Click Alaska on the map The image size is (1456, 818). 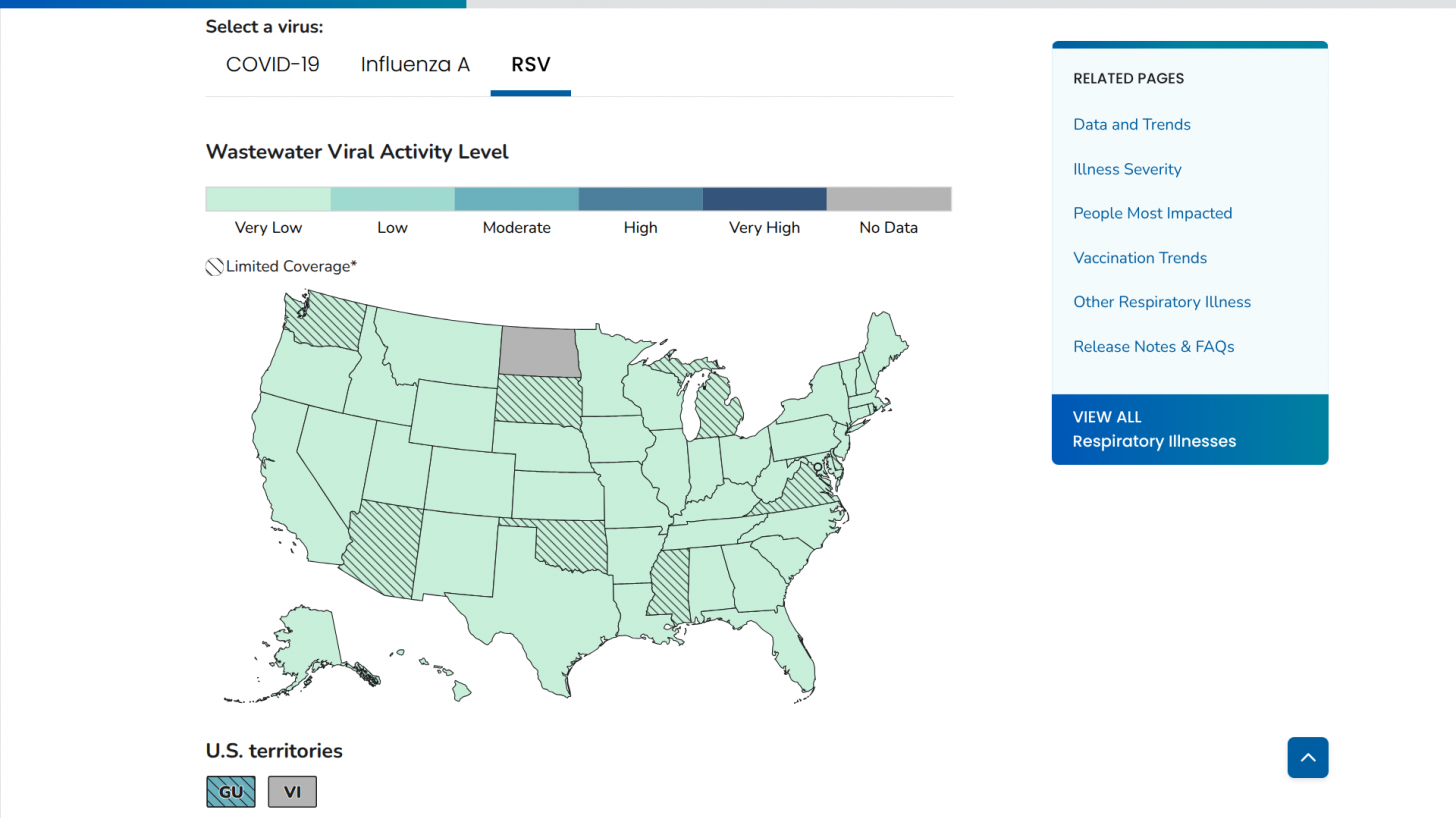coord(305,640)
